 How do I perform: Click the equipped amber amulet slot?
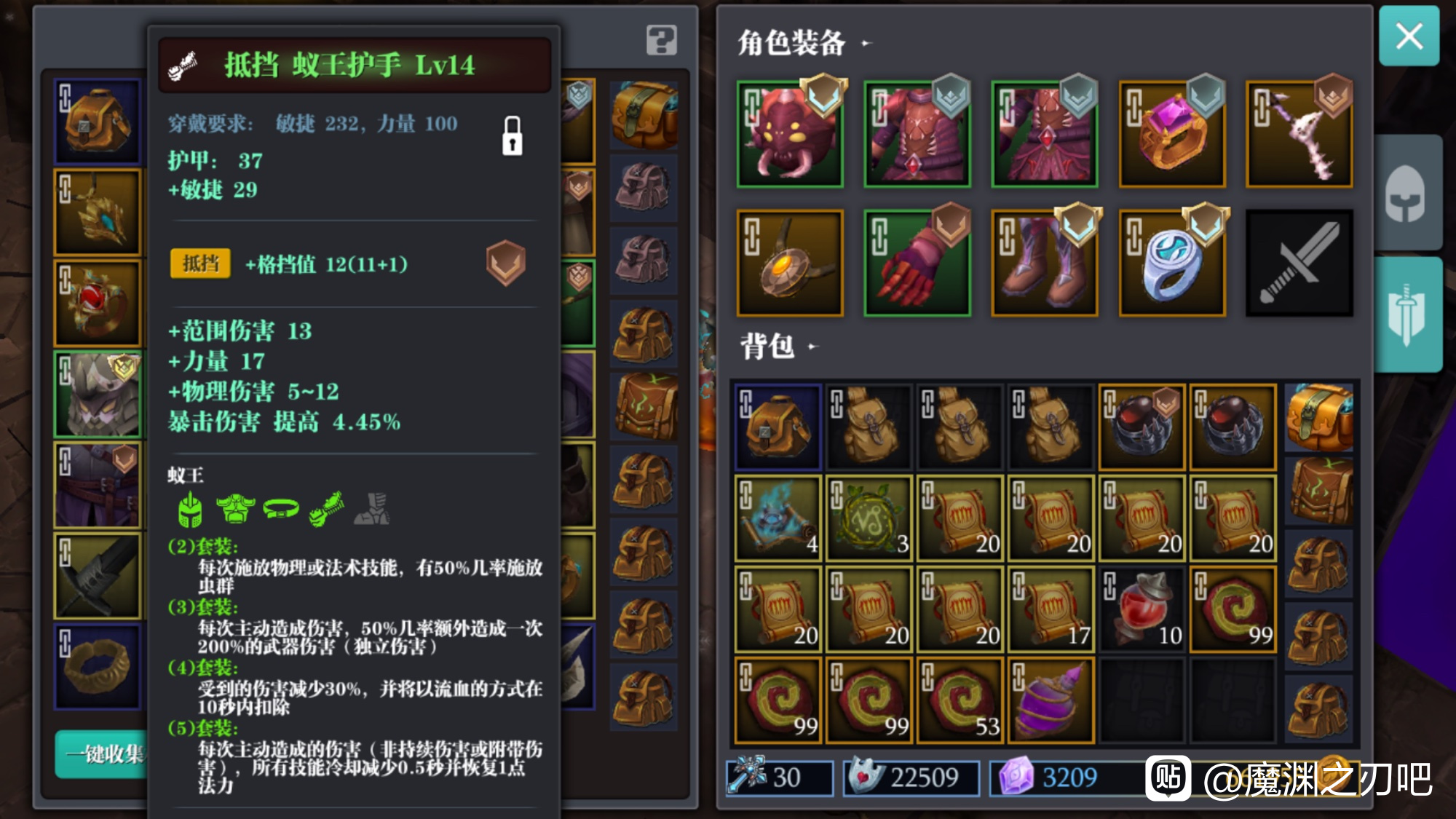point(790,263)
